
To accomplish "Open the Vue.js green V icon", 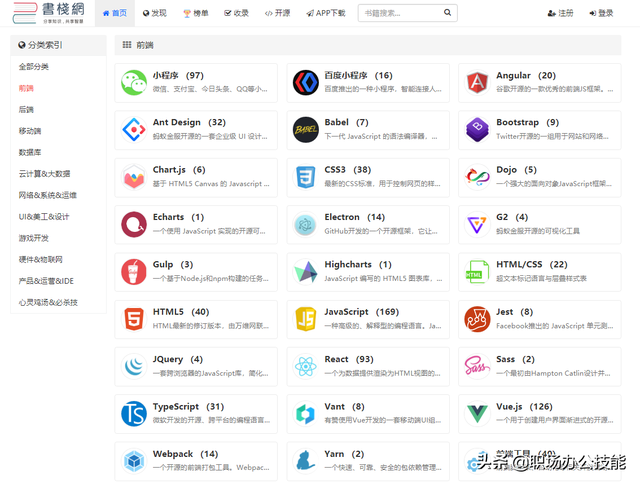I will [x=477, y=414].
